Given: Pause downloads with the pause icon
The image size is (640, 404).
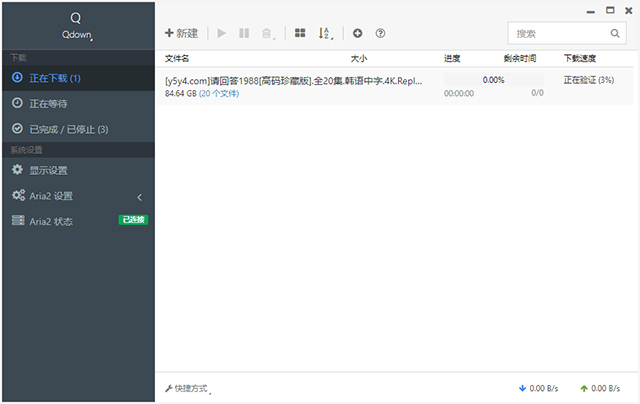Looking at the screenshot, I should 244,33.
